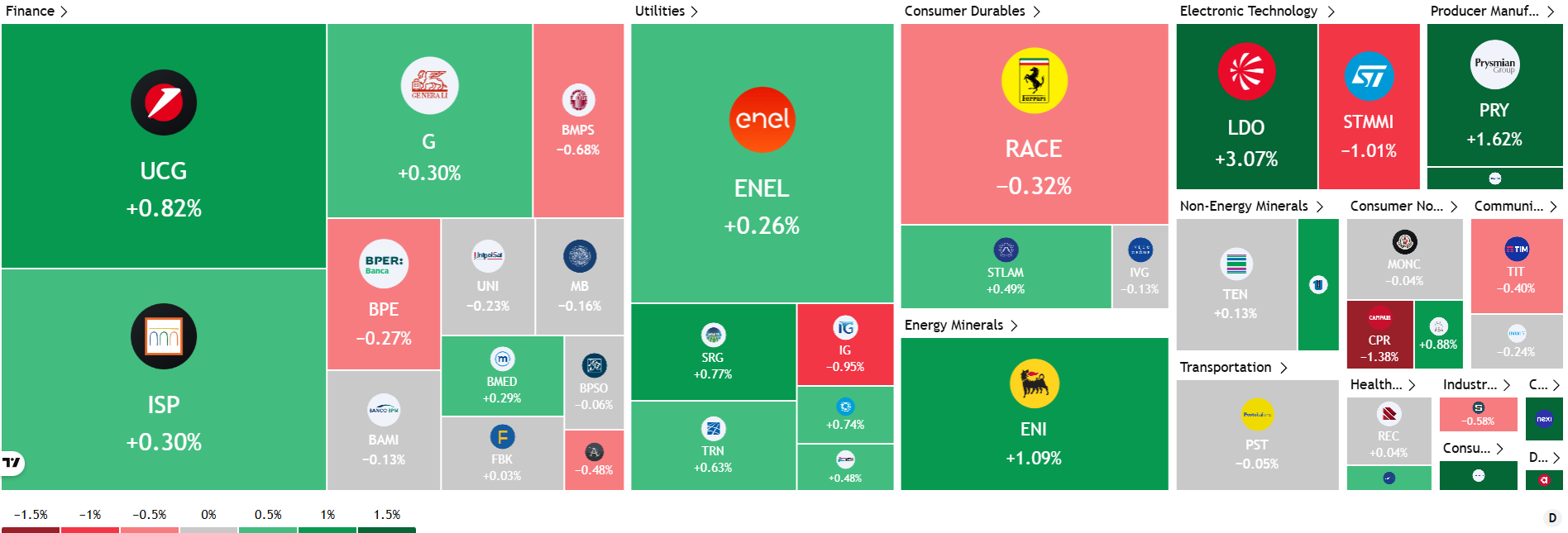This screenshot has width=1568, height=533.
Task: Click the Intesa Sanpaolo ISP logo
Action: 164,336
